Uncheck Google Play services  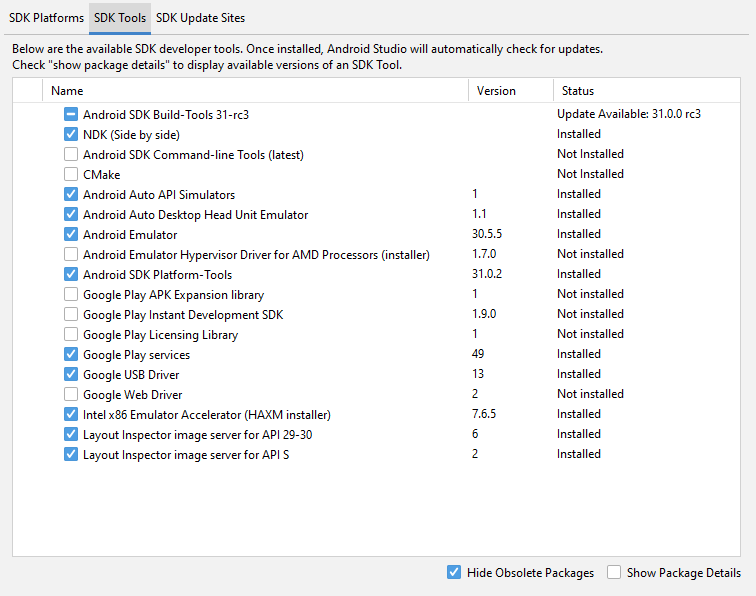(x=71, y=354)
